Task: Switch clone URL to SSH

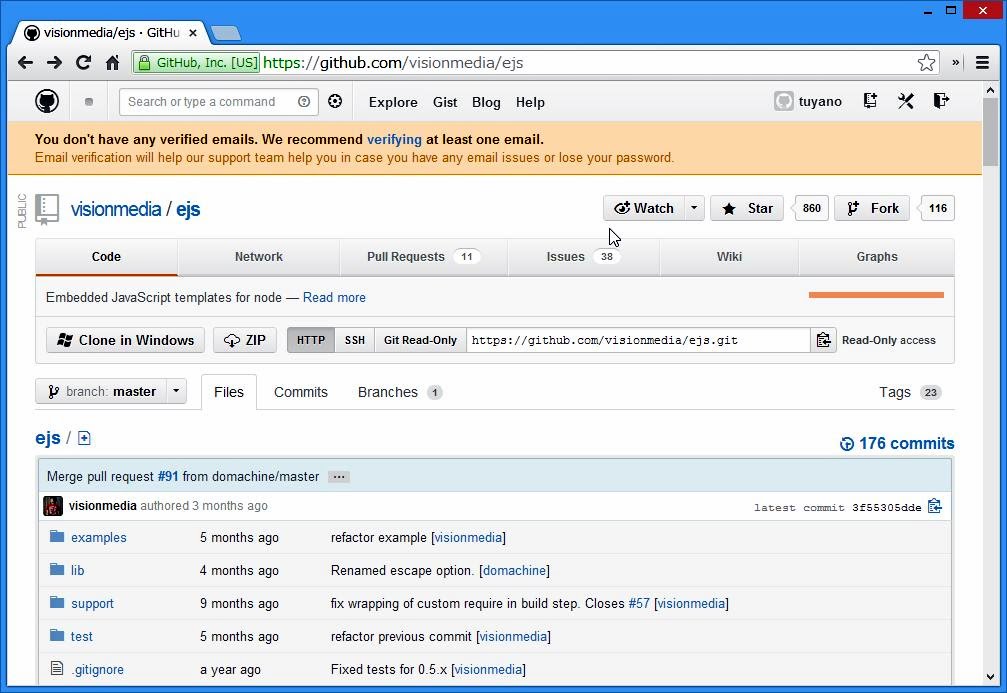Action: pos(355,340)
